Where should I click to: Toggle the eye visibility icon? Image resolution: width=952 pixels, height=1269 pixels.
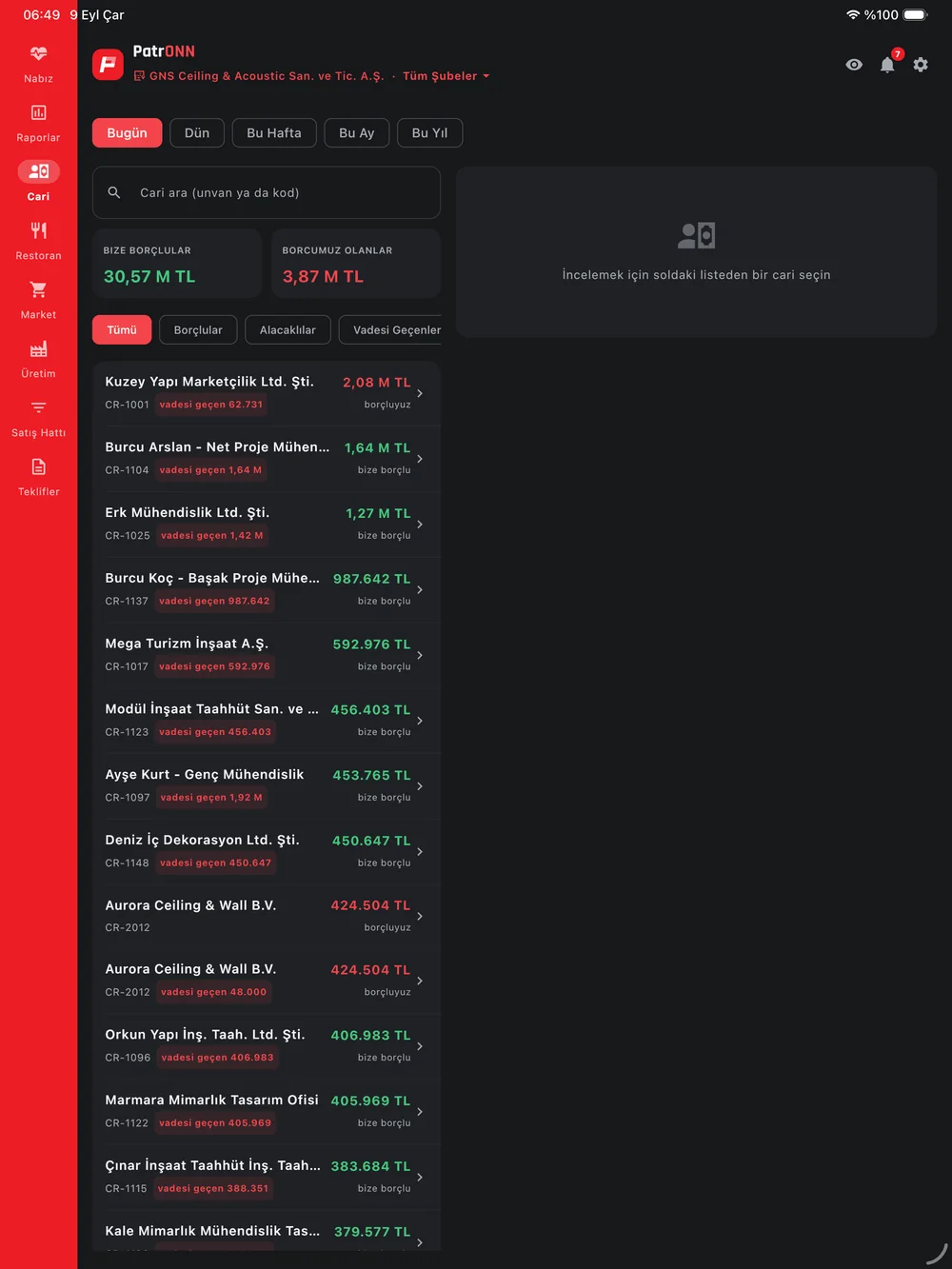tap(854, 65)
